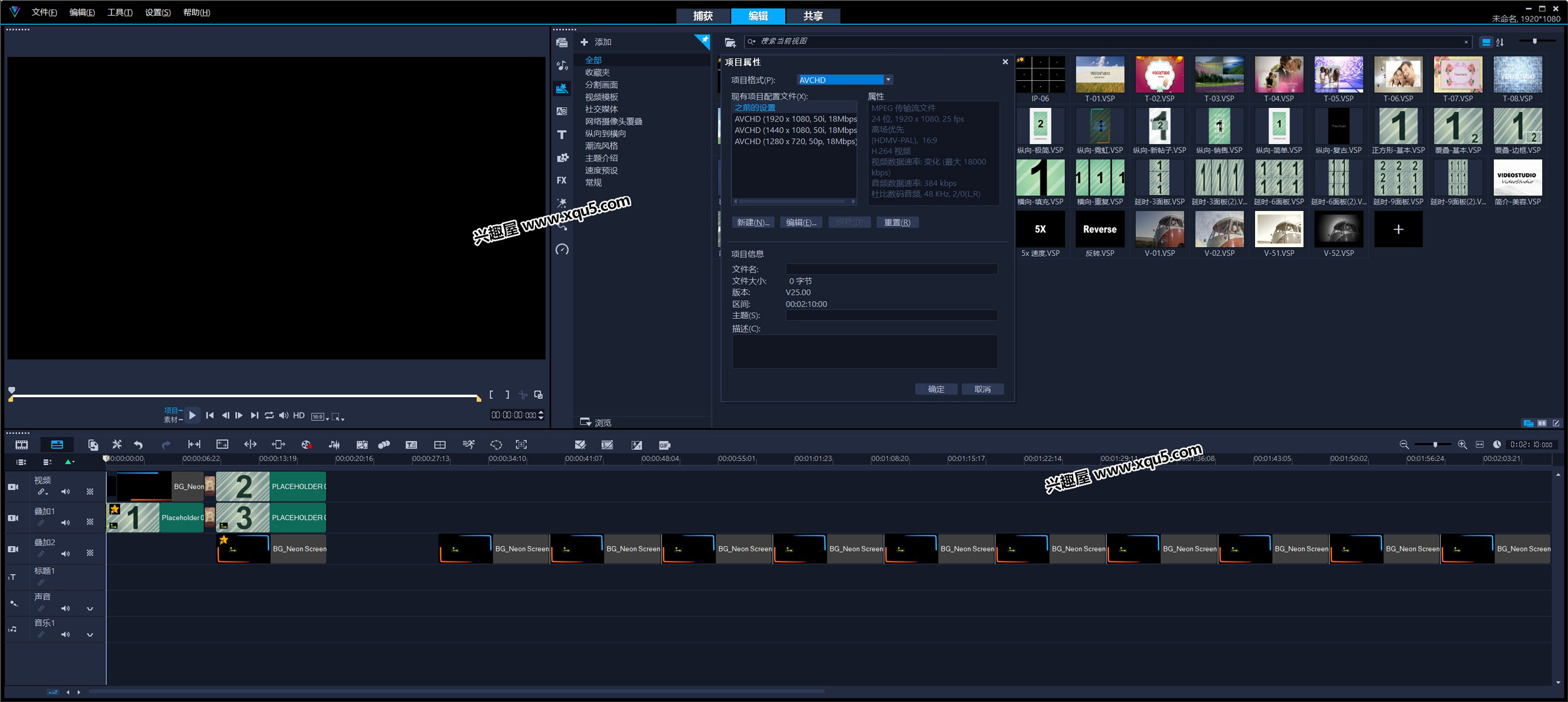Expand the 声音 track options chevron
Screen dimensions: 1568x702
tap(90, 609)
